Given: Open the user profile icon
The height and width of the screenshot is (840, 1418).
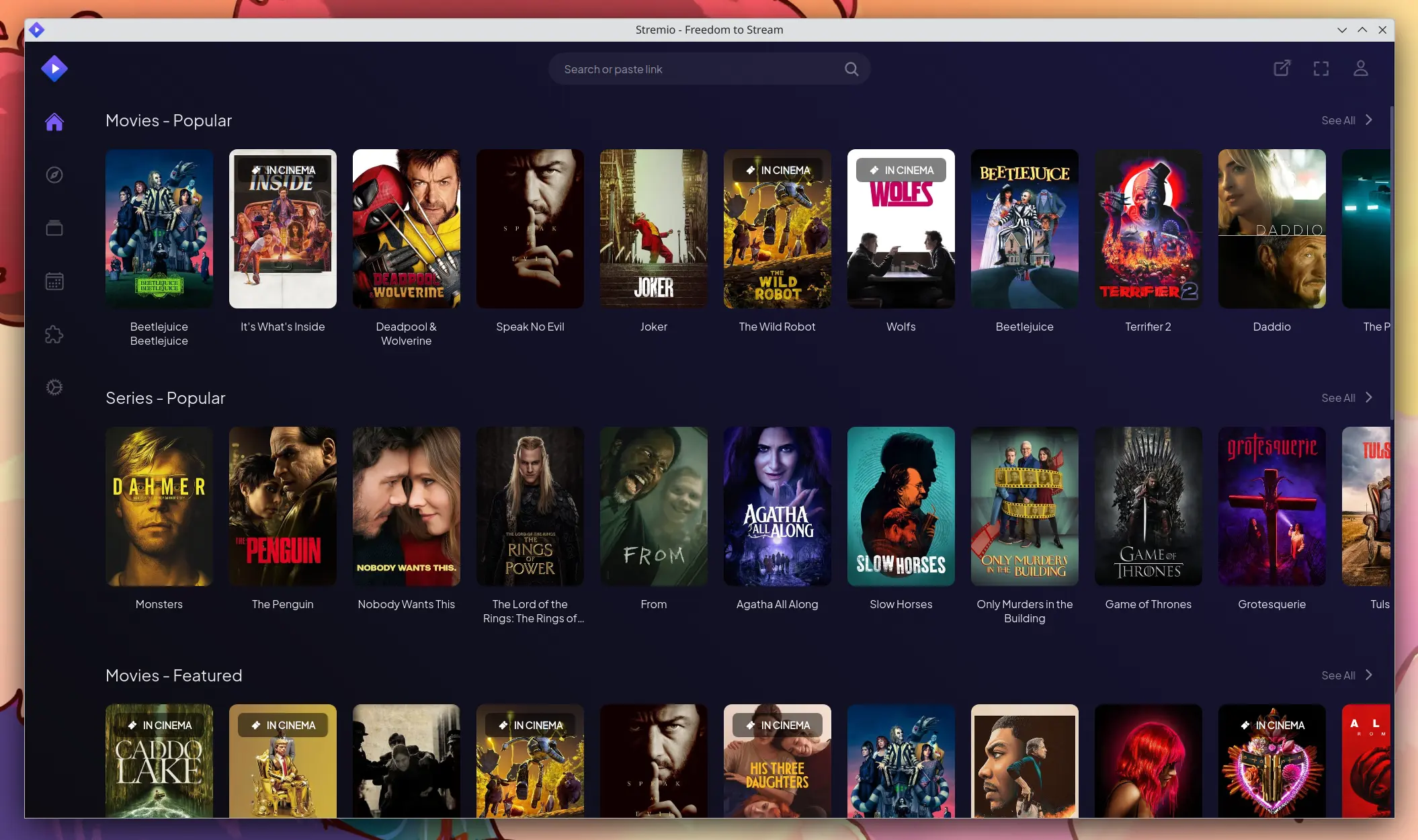Looking at the screenshot, I should 1361,69.
